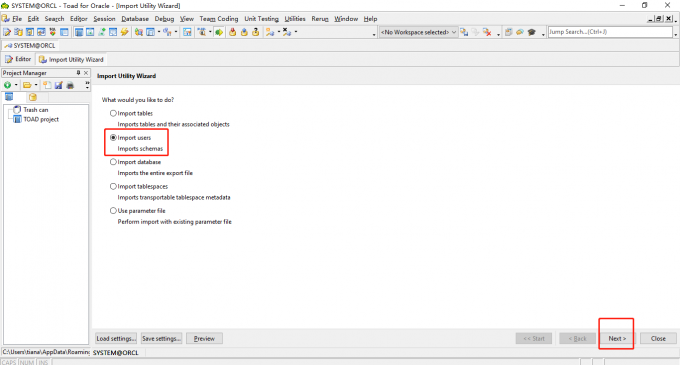
Task: Open the Database menu
Action: point(135,19)
